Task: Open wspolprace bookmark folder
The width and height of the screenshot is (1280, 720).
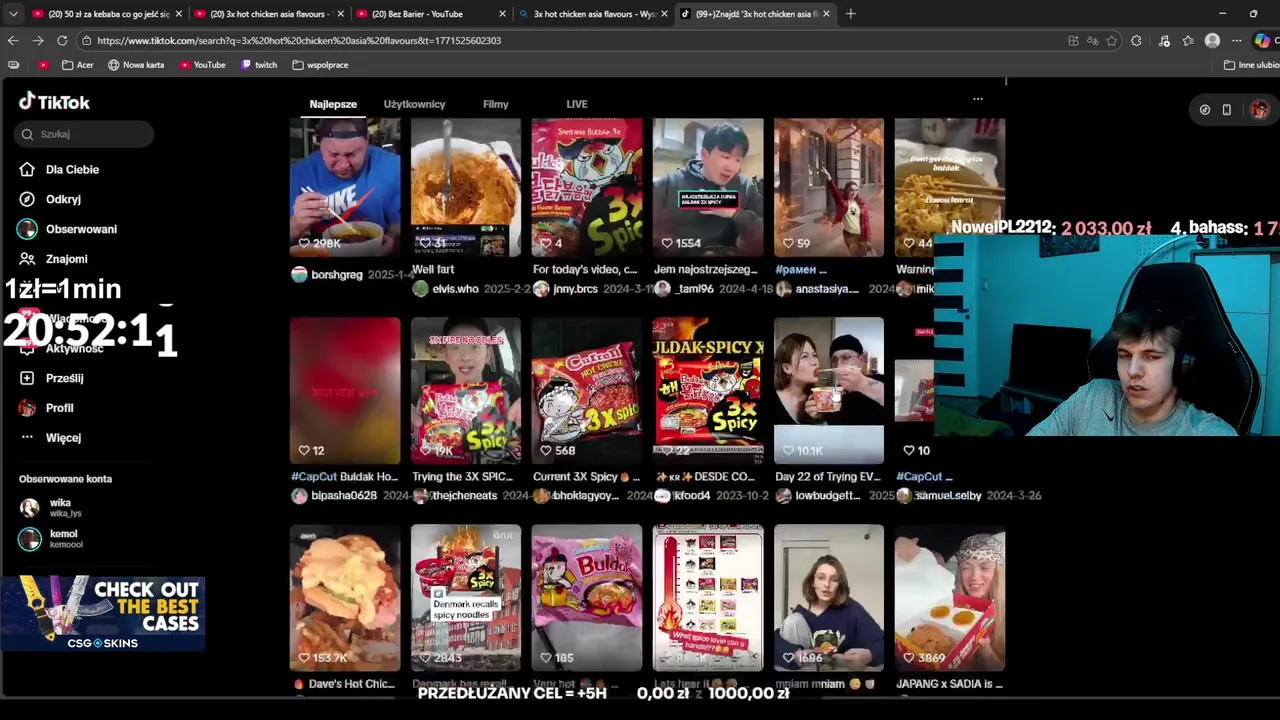Action: click(x=320, y=65)
